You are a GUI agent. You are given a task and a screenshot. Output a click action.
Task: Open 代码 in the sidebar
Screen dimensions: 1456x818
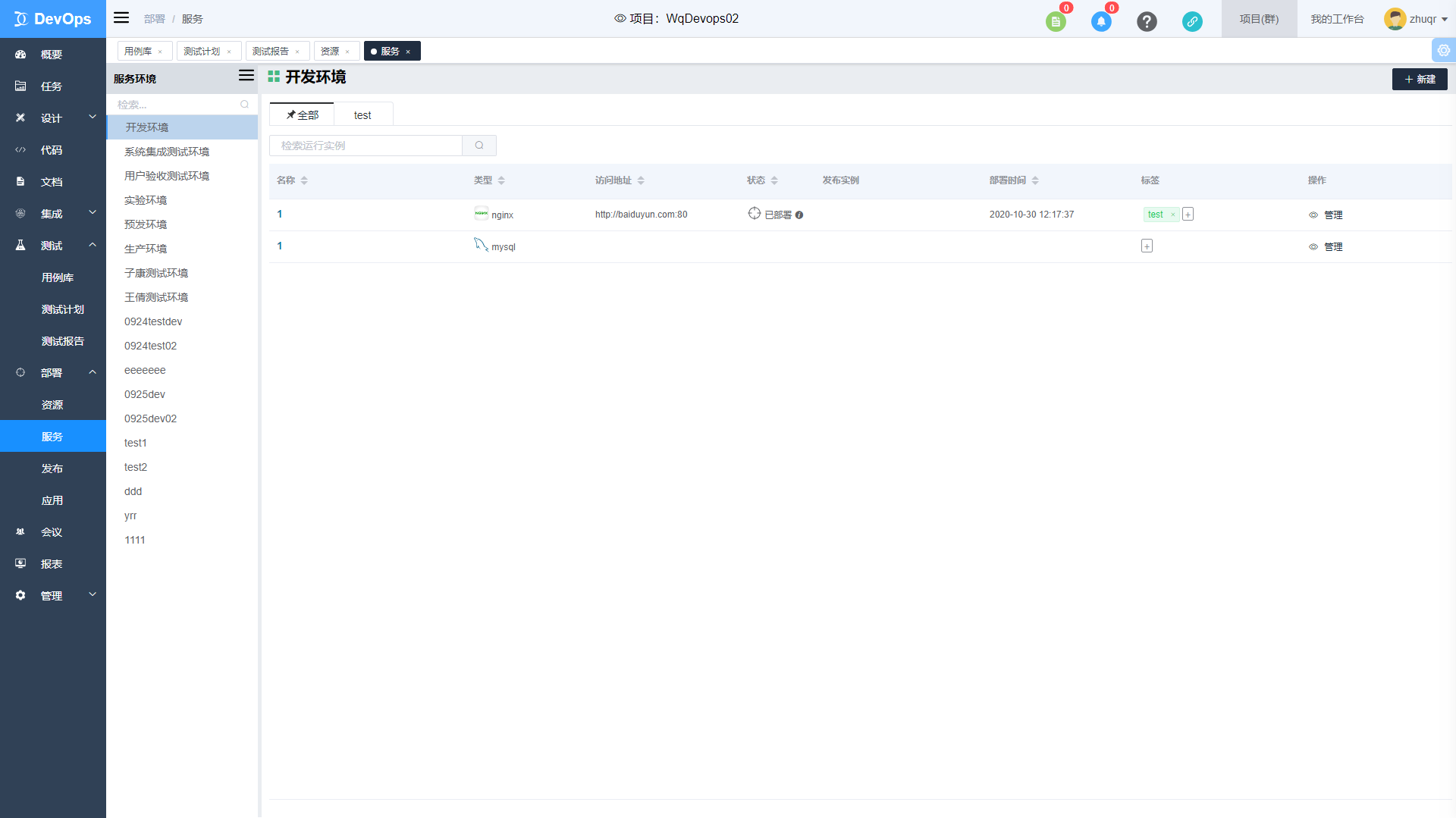(x=53, y=150)
